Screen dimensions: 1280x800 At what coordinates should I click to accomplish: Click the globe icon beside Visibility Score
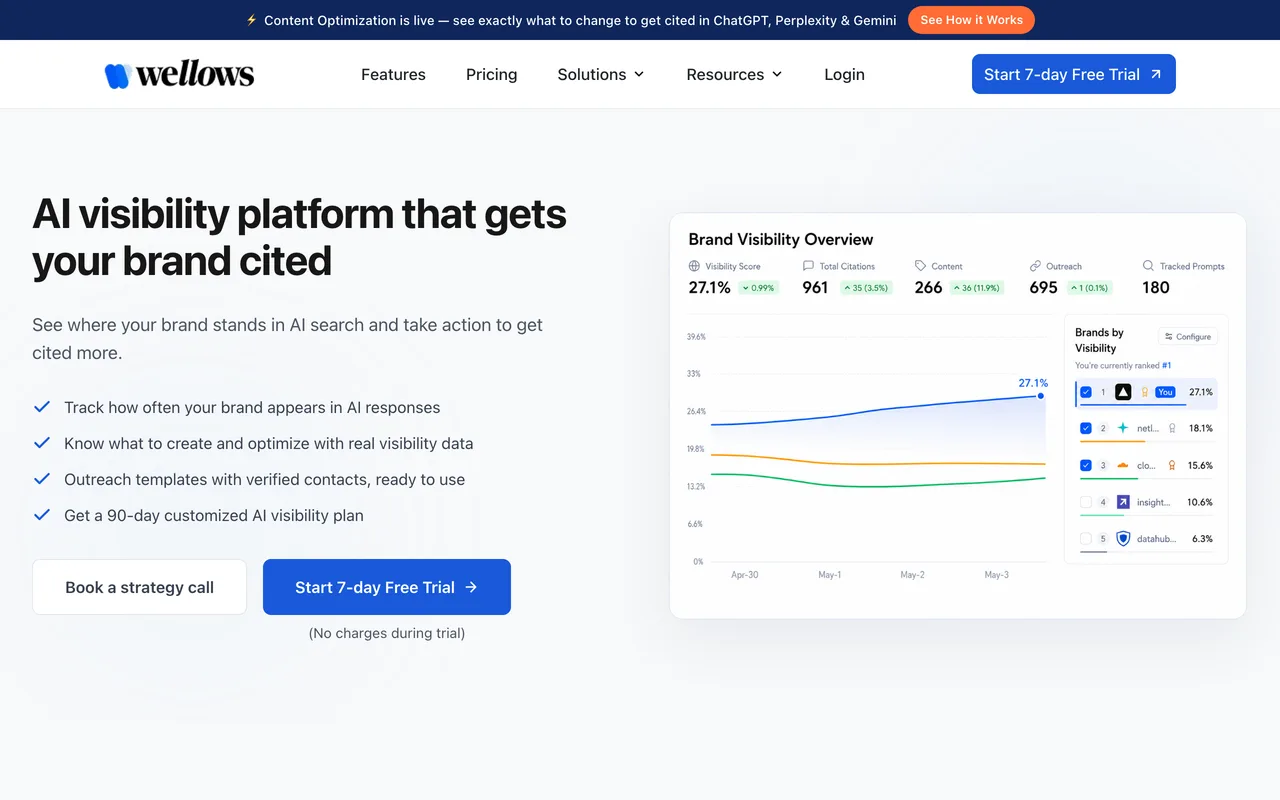694,266
